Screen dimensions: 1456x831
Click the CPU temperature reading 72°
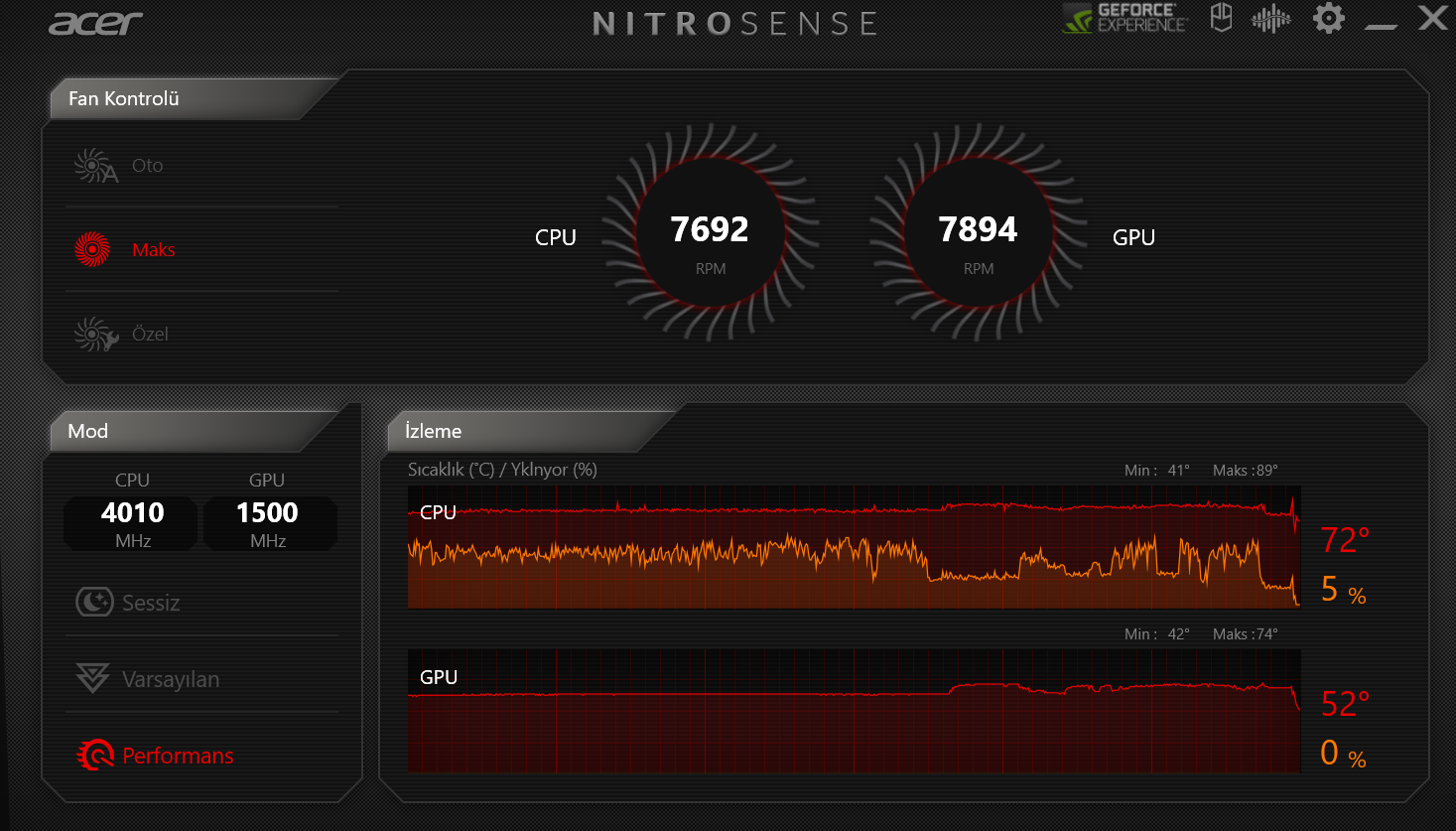[x=1345, y=540]
